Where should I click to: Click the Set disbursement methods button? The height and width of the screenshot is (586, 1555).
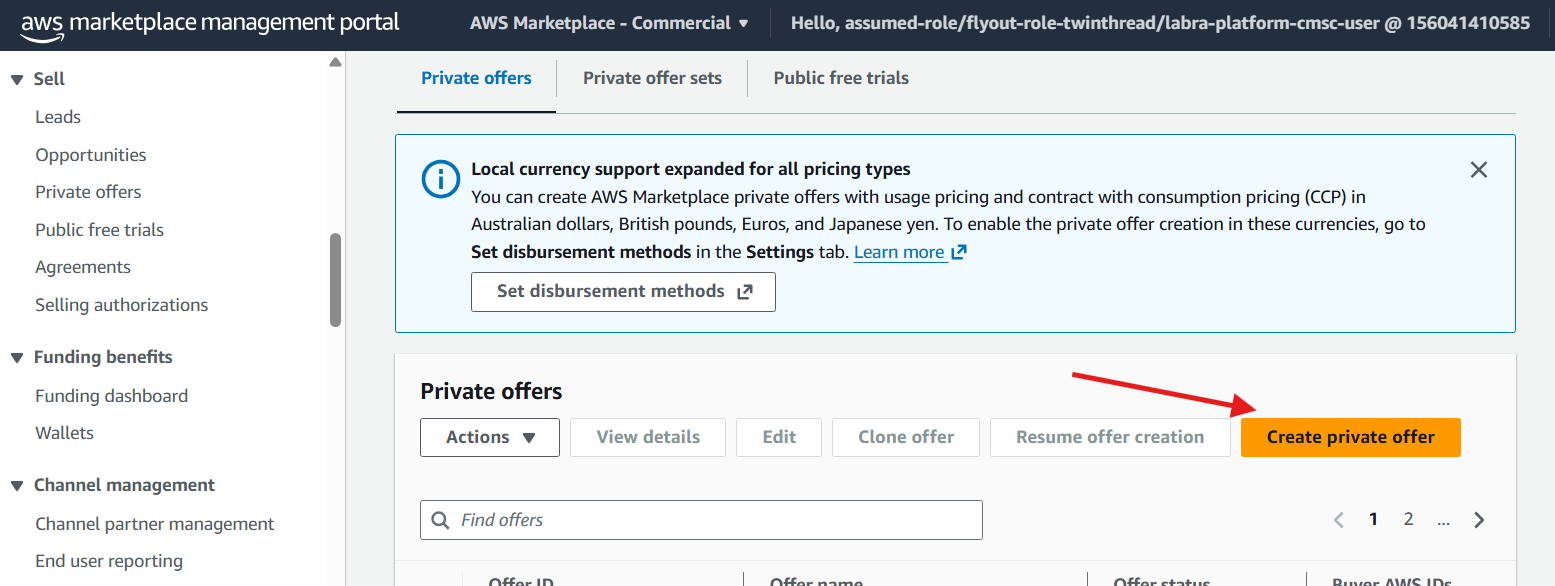tap(623, 292)
